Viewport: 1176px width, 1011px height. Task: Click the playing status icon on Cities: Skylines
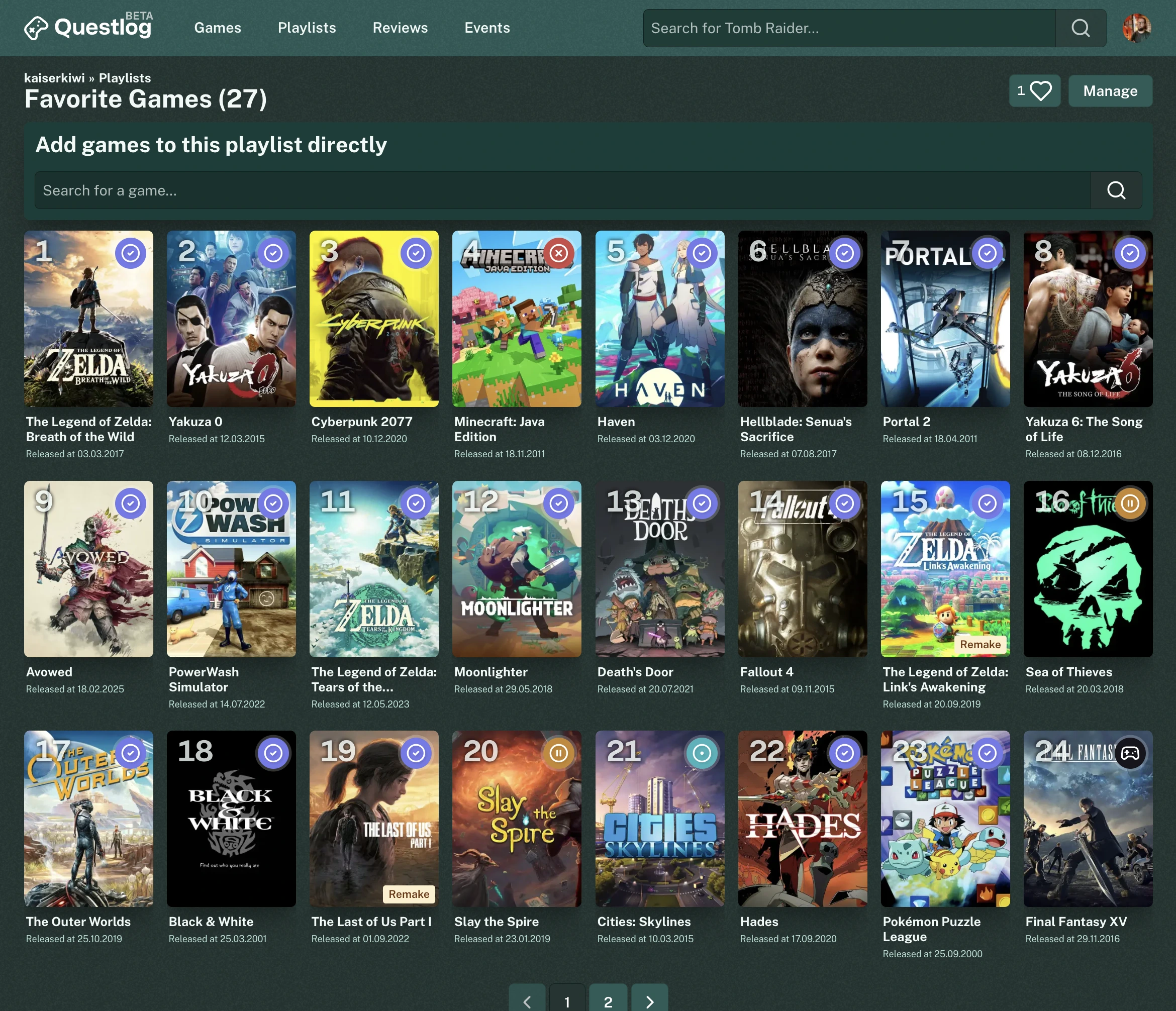(x=702, y=753)
